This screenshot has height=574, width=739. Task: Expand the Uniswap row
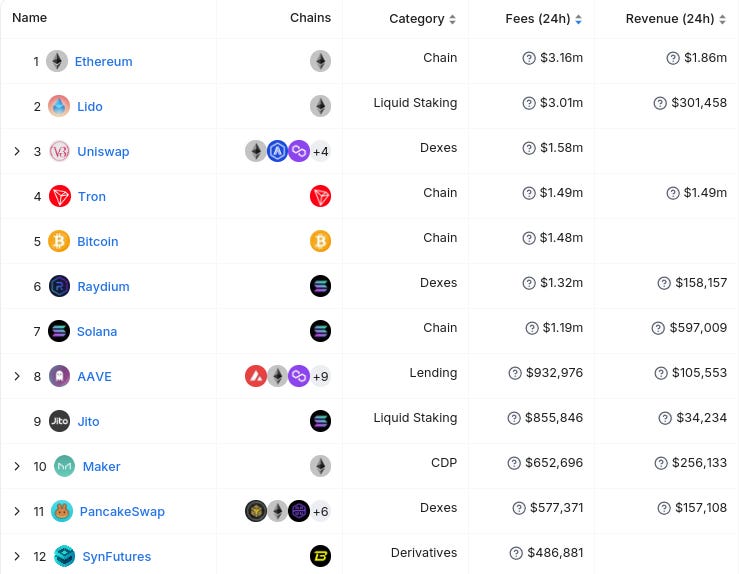pyautogui.click(x=17, y=151)
